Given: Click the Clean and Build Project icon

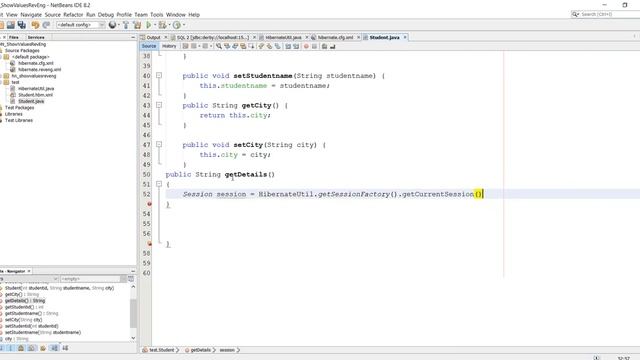Looking at the screenshot, I should (137, 25).
